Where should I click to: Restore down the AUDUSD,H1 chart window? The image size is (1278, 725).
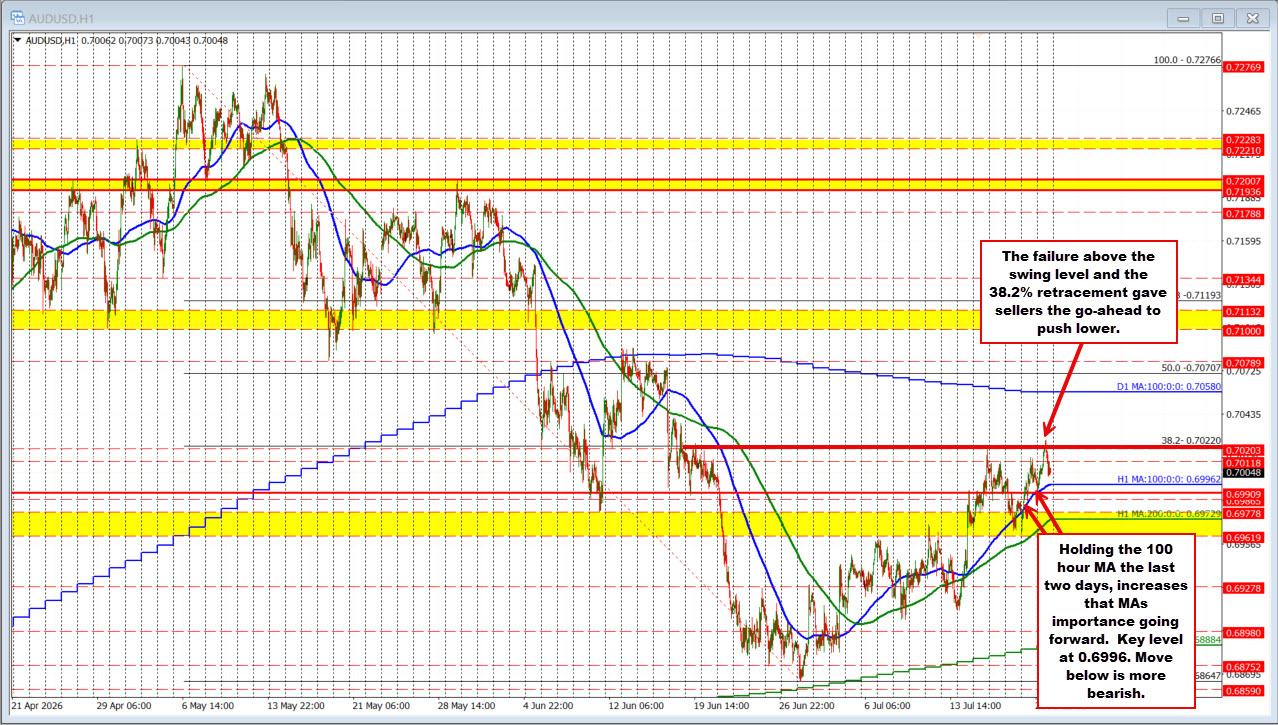click(1218, 17)
